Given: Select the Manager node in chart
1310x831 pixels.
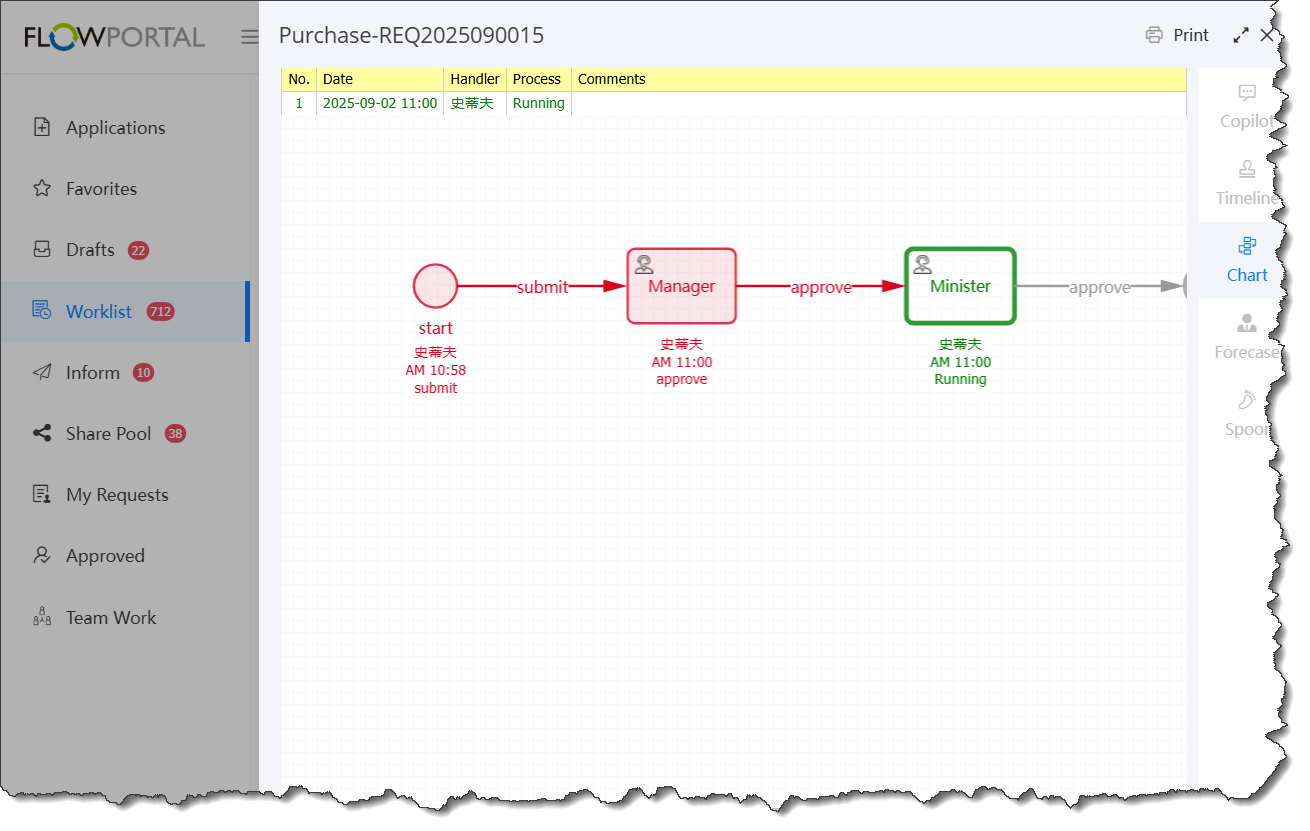Looking at the screenshot, I should coord(682,286).
